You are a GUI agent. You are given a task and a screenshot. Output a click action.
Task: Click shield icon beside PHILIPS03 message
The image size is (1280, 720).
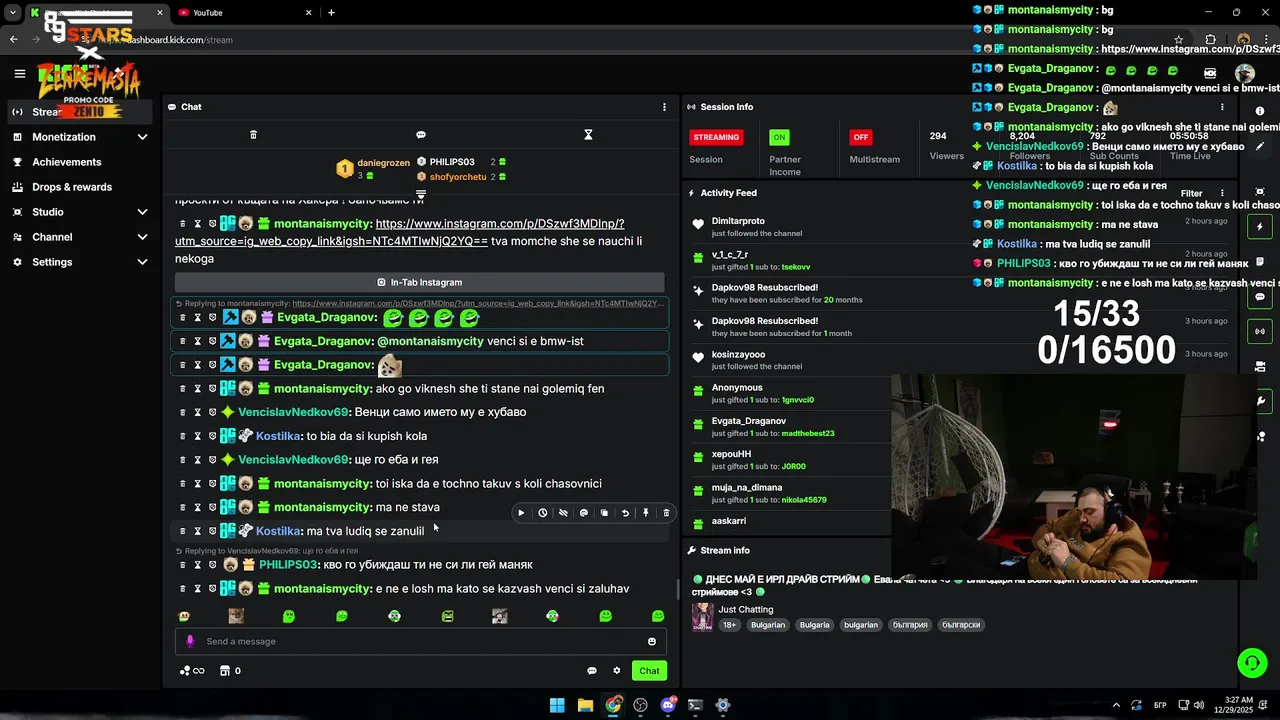[212, 565]
